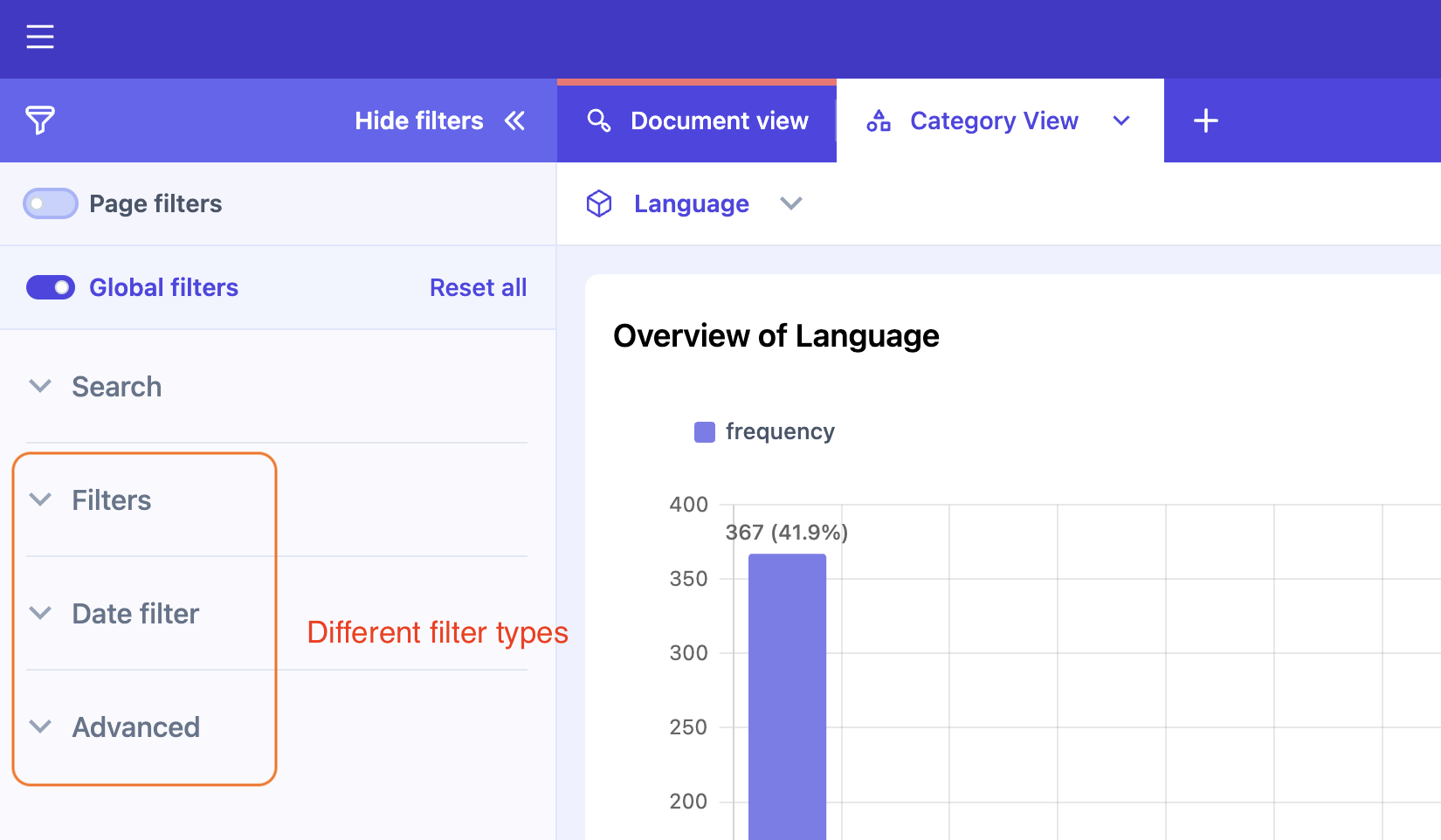
Task: Expand the Date filter section chevron
Action: point(40,613)
